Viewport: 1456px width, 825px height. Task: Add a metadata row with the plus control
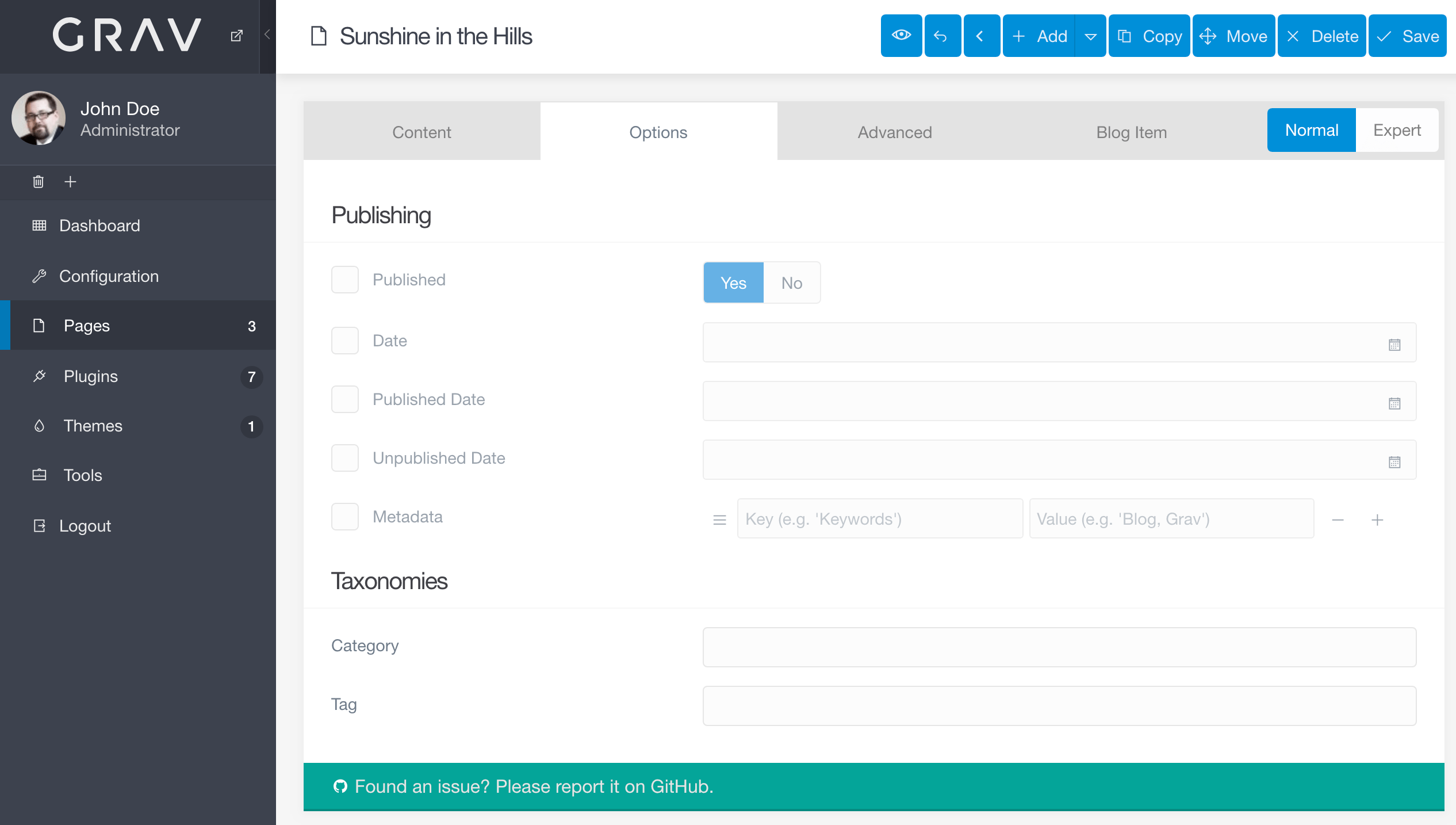tap(1378, 520)
